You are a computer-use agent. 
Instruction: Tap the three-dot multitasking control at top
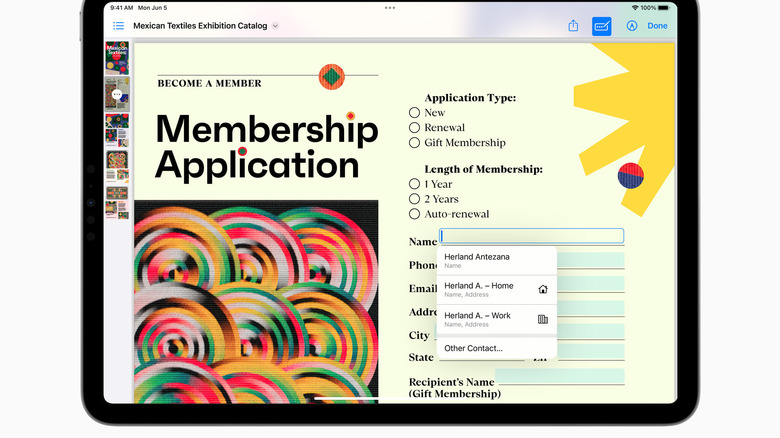tap(389, 8)
